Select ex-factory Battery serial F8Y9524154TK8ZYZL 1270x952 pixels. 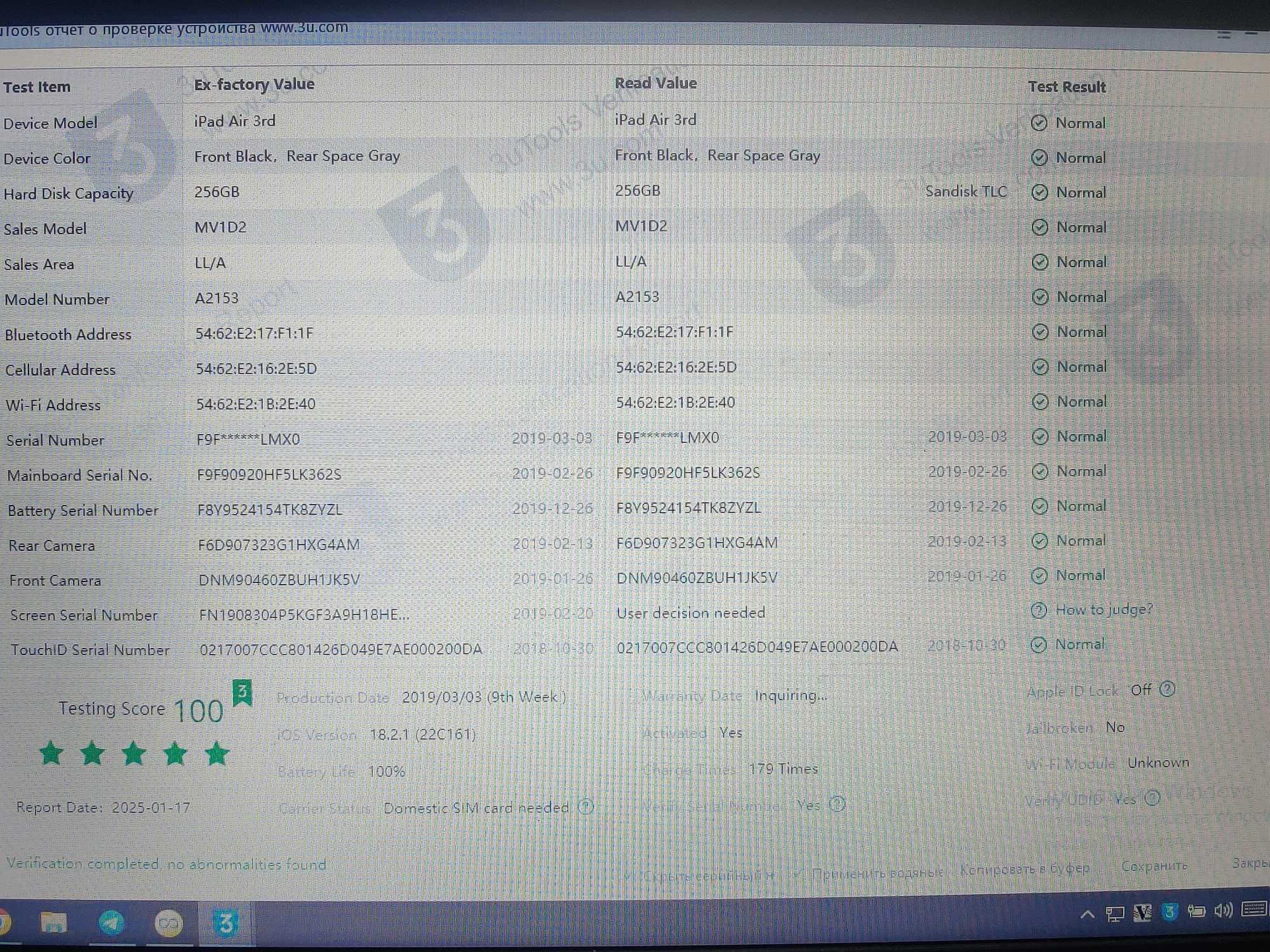[270, 509]
